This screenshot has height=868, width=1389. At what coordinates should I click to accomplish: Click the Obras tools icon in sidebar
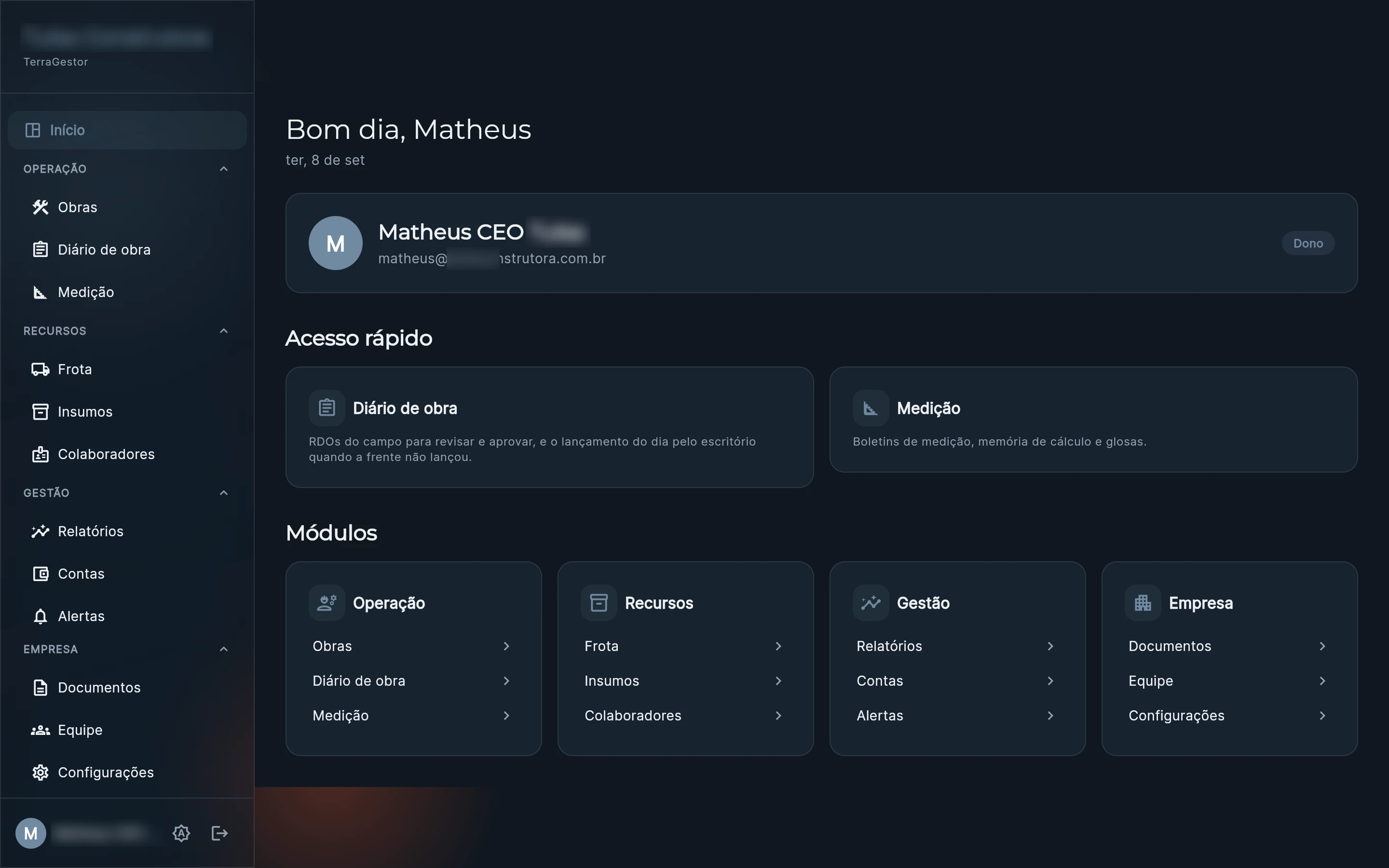pos(40,207)
